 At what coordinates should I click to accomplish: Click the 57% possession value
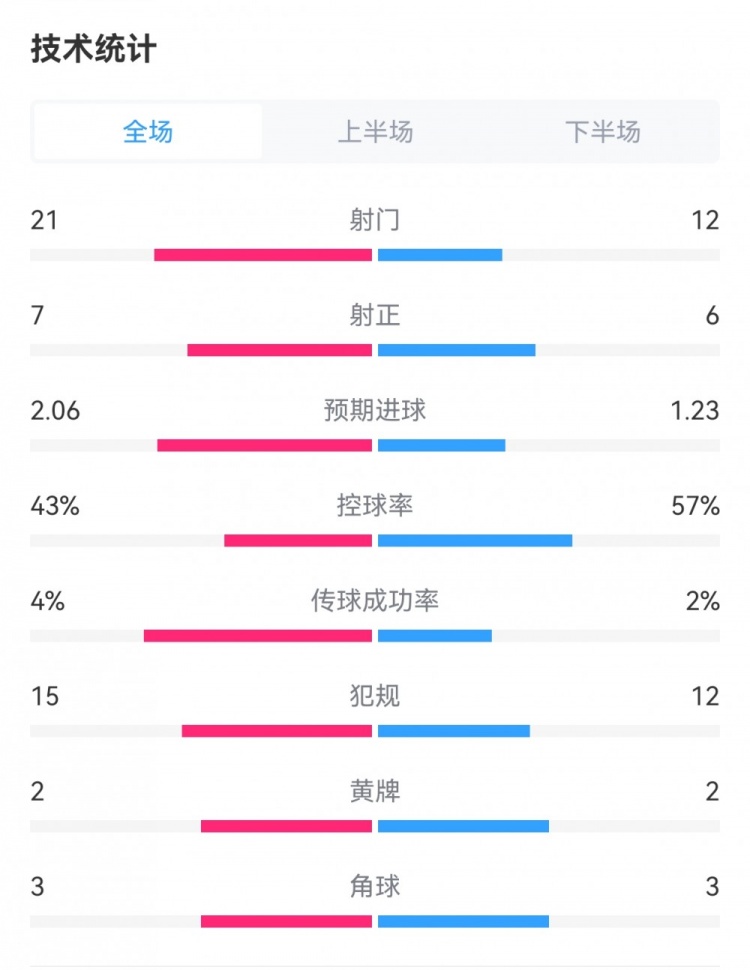696,506
